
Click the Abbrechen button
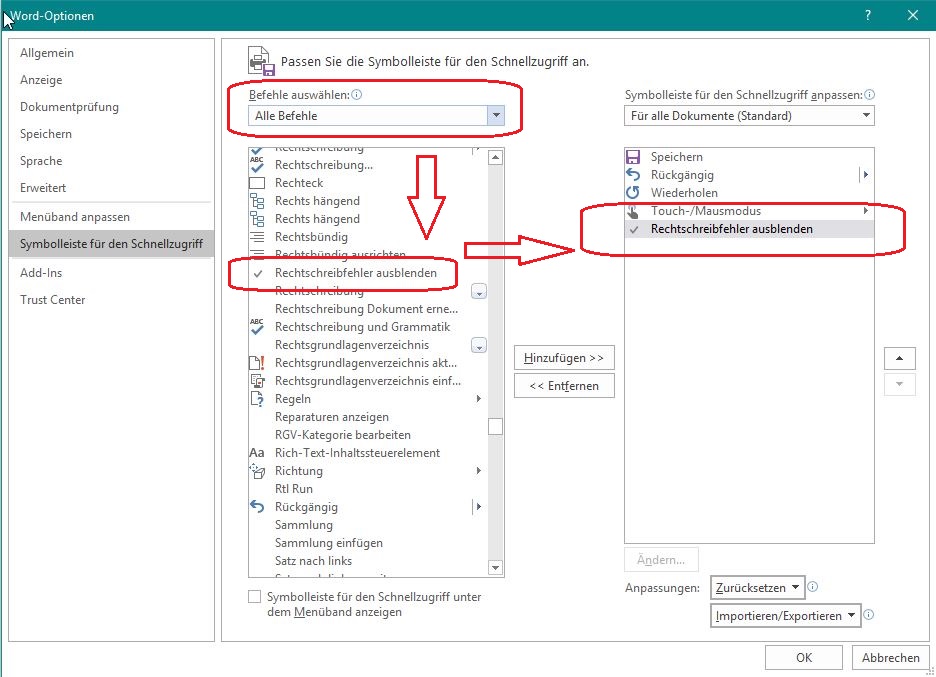click(x=891, y=657)
